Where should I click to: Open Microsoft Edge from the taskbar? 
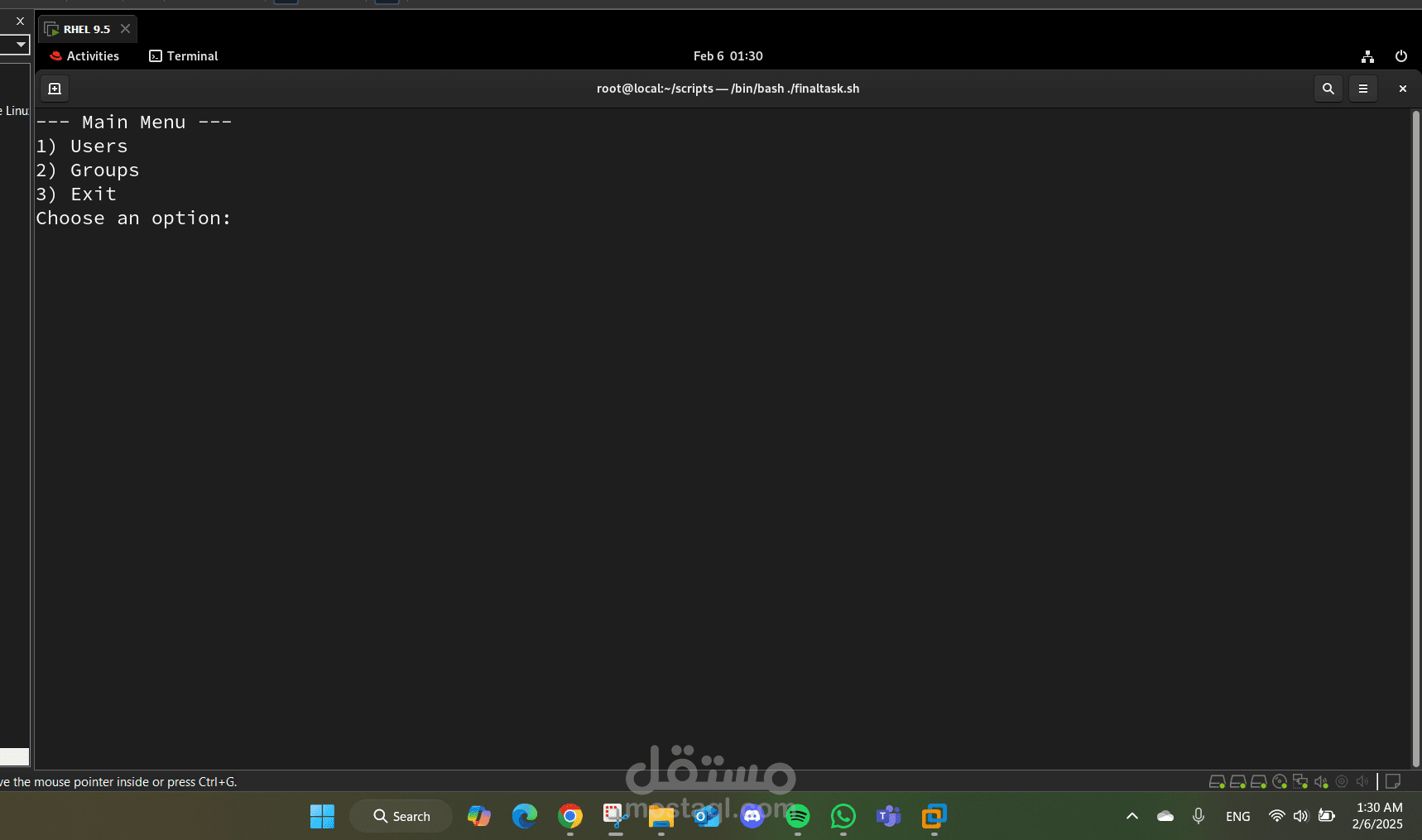click(x=525, y=816)
